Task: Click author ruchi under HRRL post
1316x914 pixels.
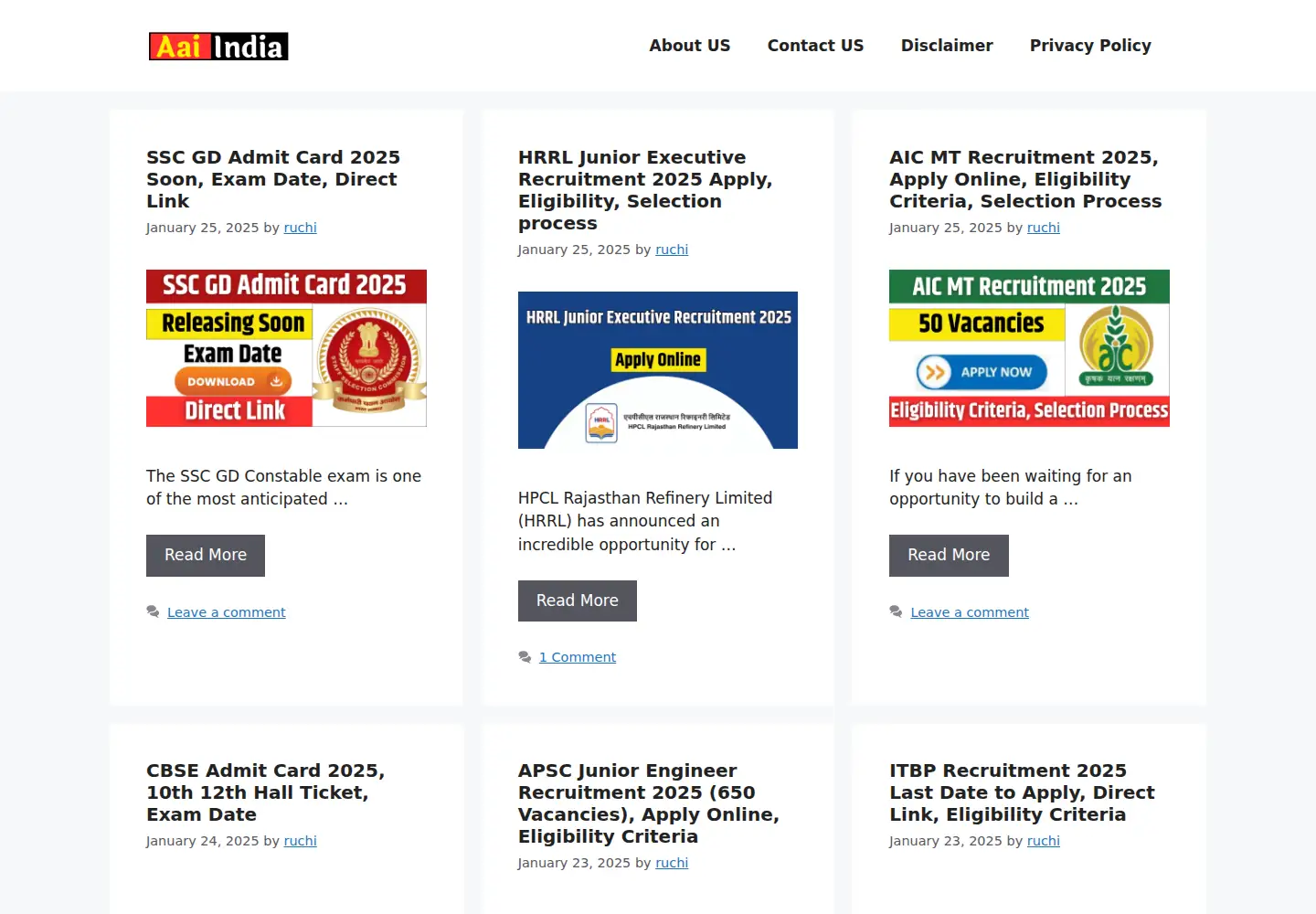Action: tap(672, 250)
